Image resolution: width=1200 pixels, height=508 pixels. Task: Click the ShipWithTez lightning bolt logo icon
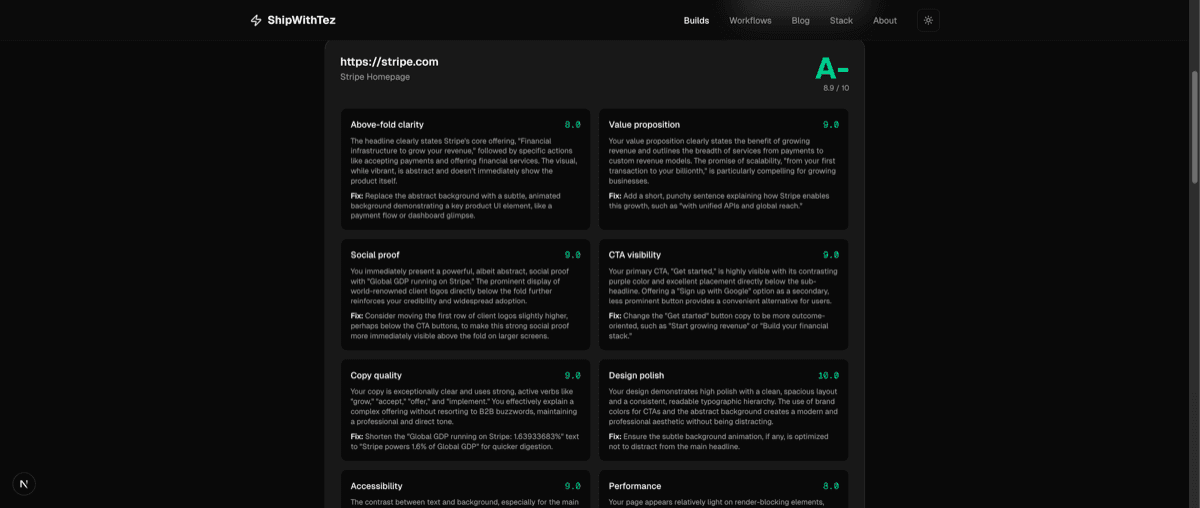coord(256,20)
